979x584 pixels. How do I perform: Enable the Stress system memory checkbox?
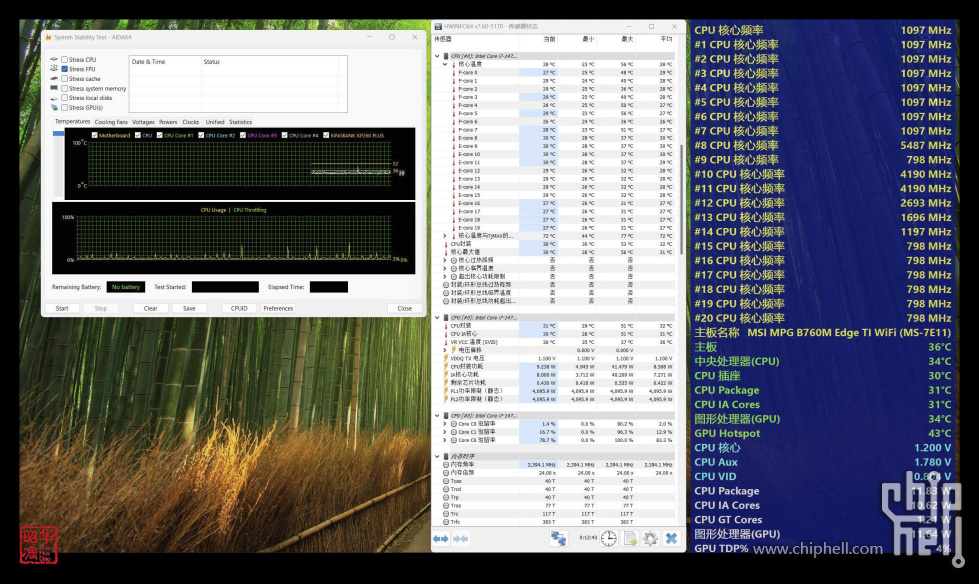point(64,88)
